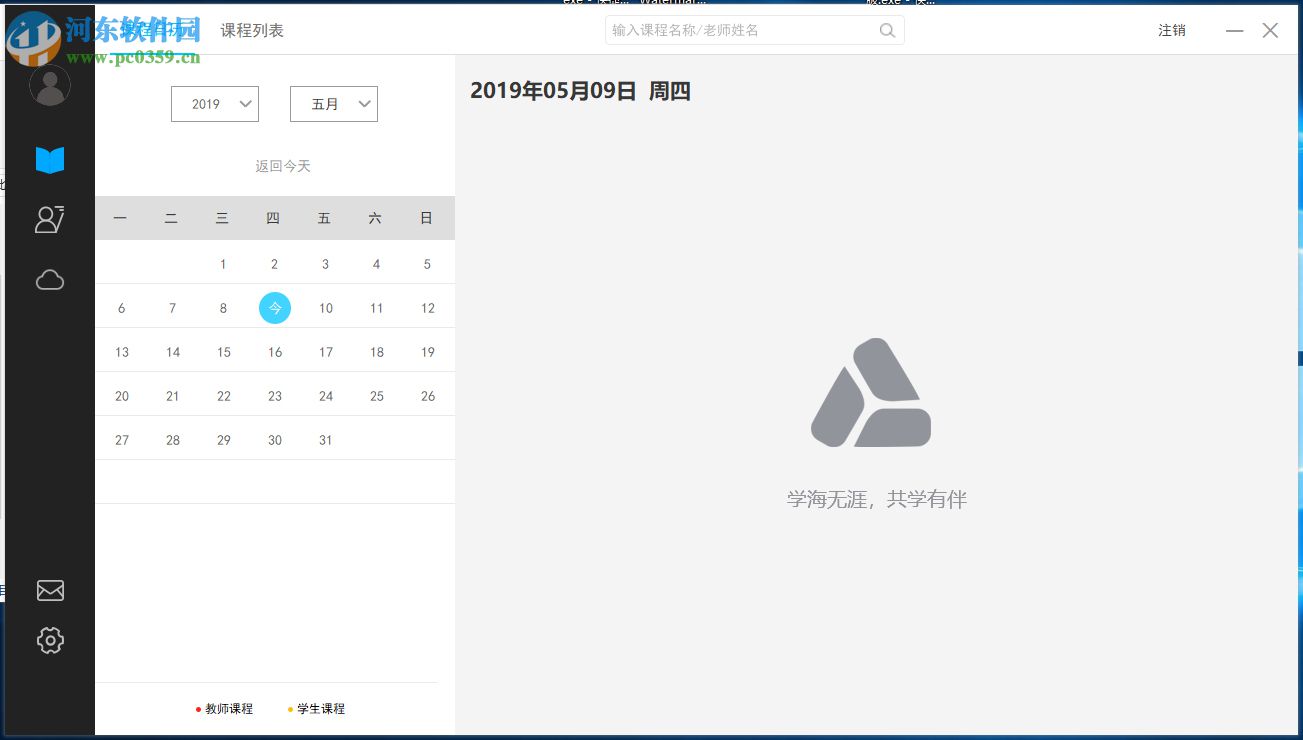This screenshot has width=1303, height=740.
Task: Select calendar date 17
Action: [x=326, y=352]
